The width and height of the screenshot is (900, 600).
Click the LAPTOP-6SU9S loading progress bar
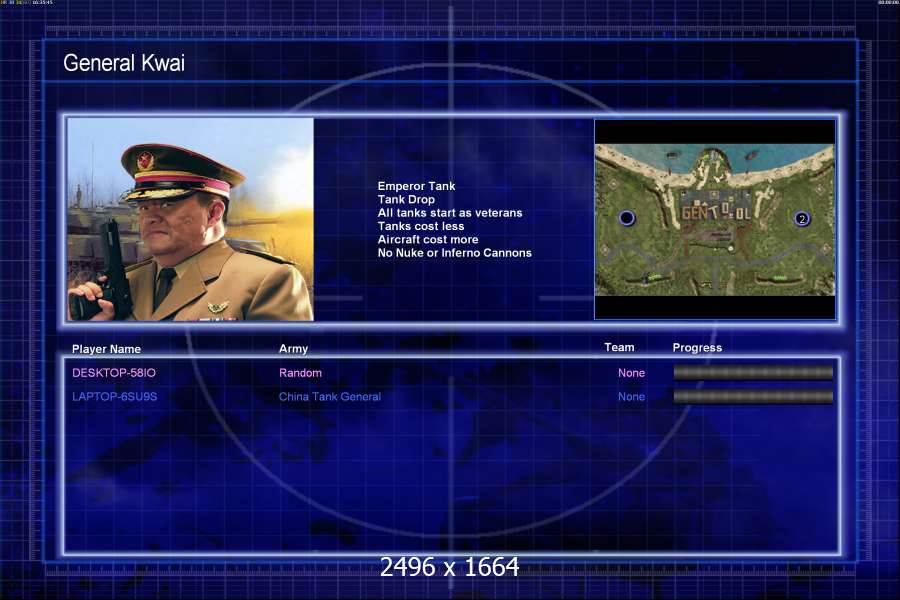point(753,396)
